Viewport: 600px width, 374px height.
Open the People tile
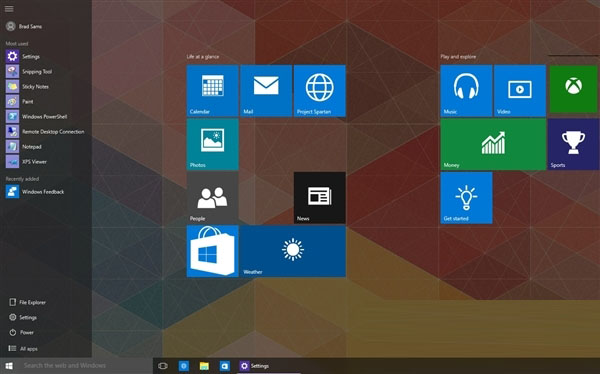coord(212,198)
